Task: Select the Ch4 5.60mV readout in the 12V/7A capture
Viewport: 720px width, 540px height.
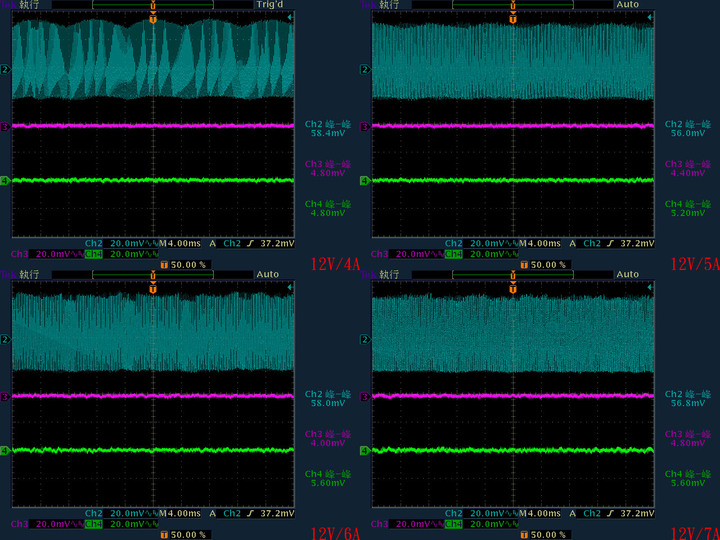Action: (688, 478)
